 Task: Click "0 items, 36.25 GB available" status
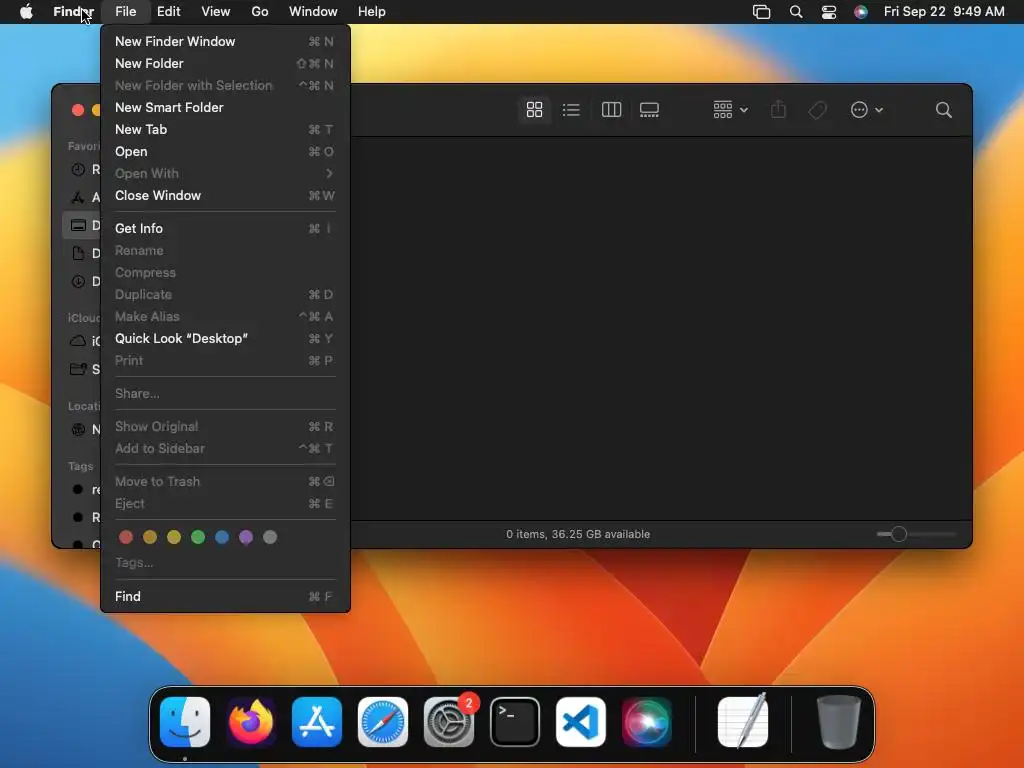click(578, 534)
